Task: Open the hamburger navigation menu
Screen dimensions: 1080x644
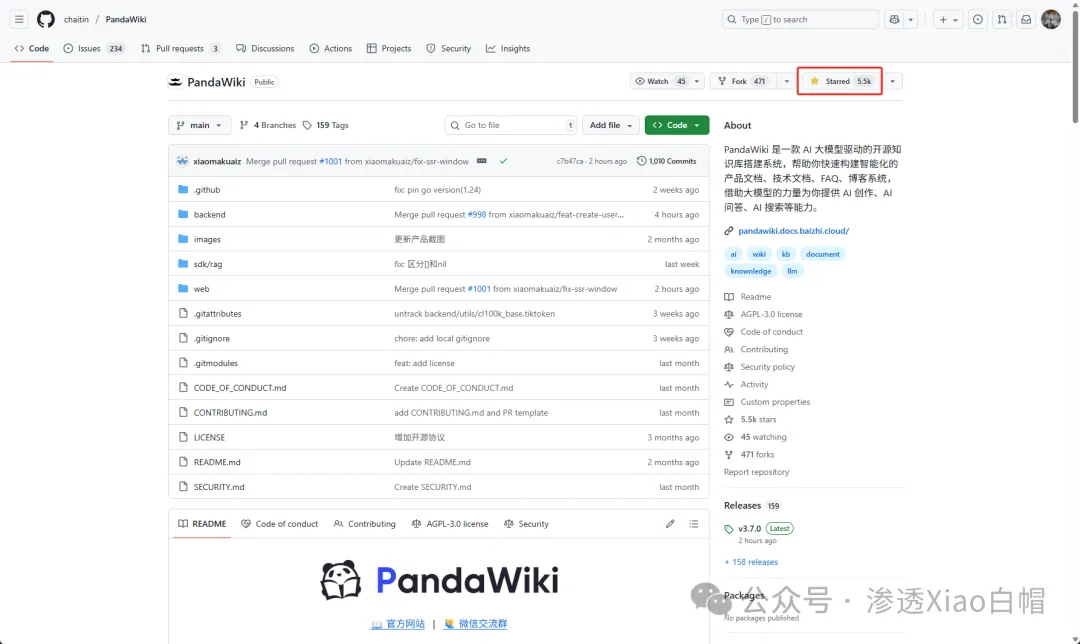Action: [x=19, y=19]
